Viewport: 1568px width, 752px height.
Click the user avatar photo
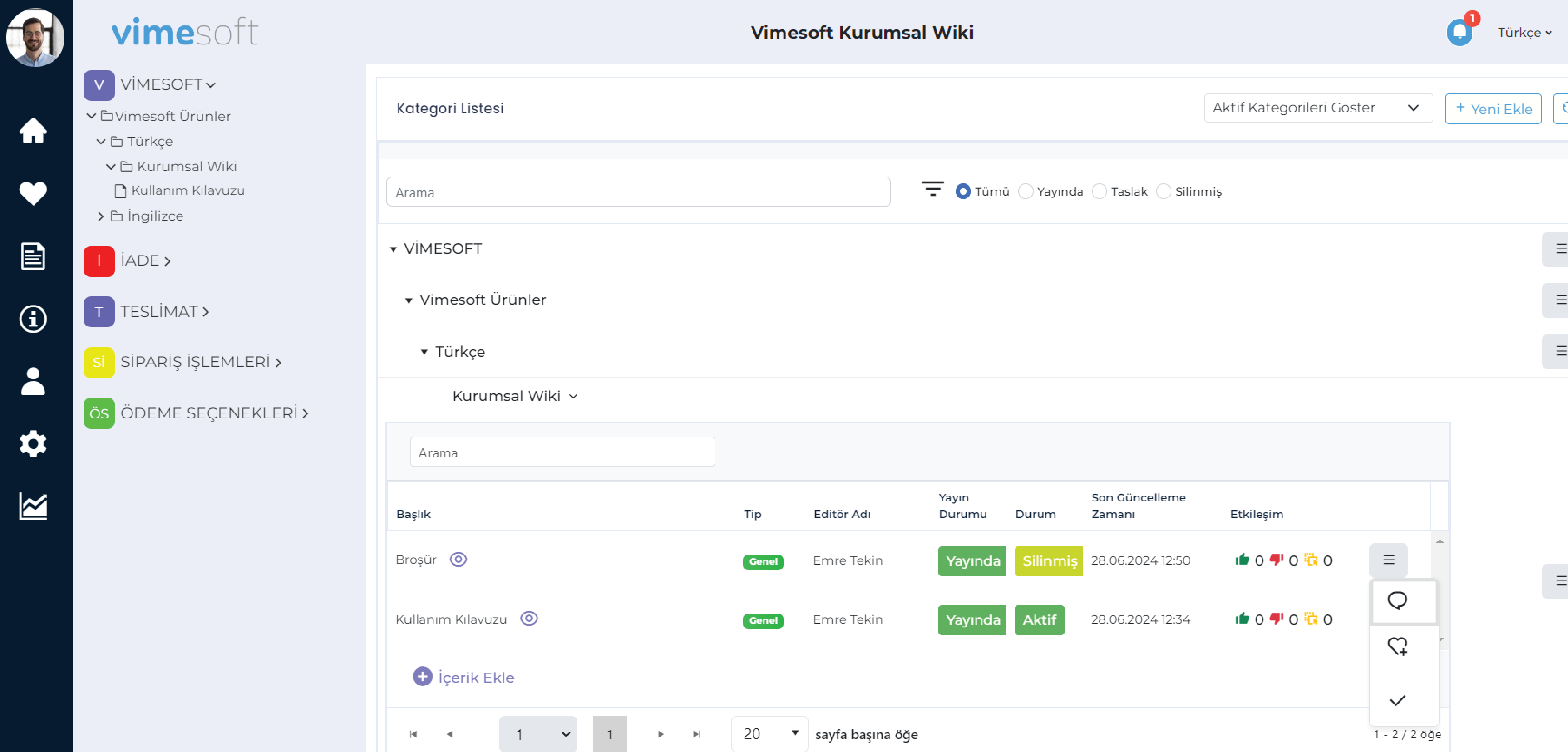[35, 37]
